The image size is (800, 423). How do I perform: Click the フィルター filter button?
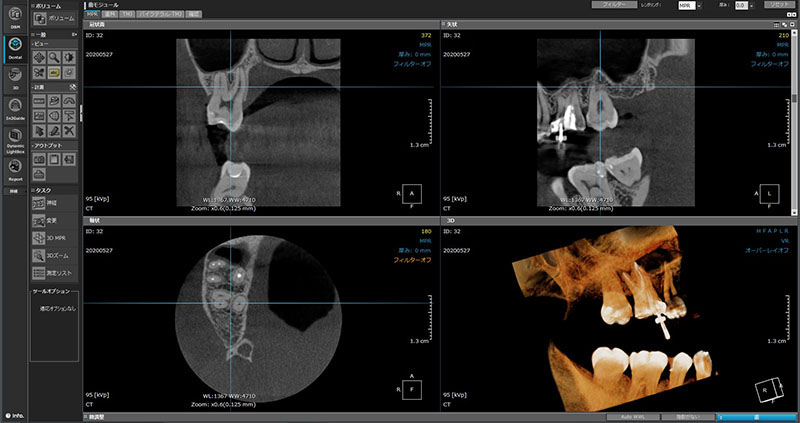click(612, 5)
